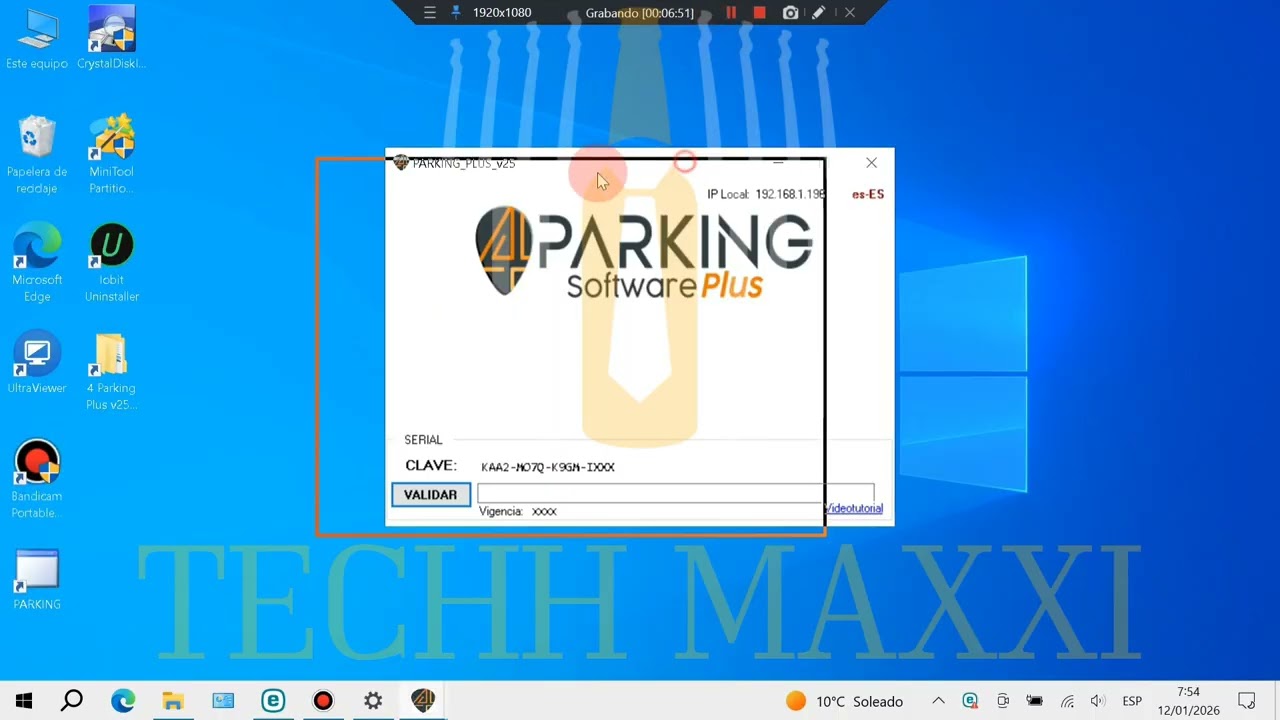The image size is (1280, 720).
Task: Select Microsoft Edge desktop shortcut
Action: (x=37, y=263)
